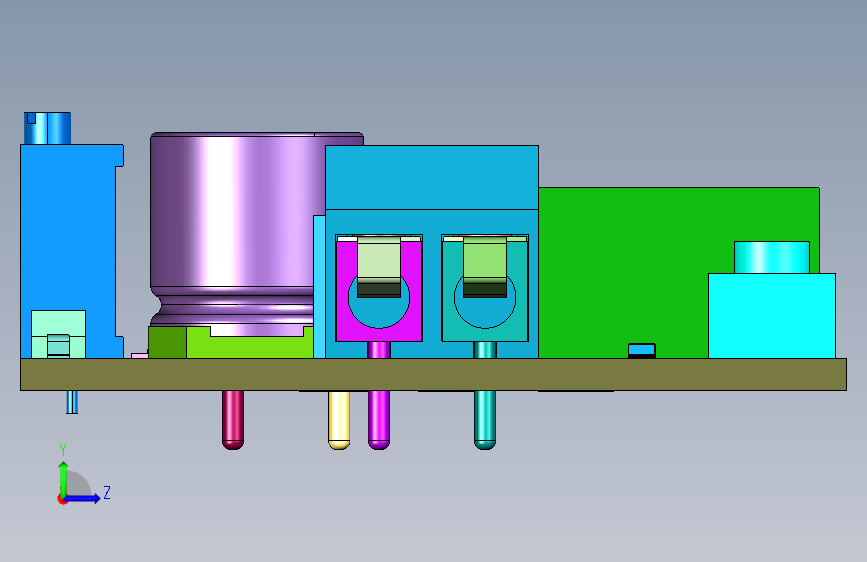Select the olive PCB board edge
This screenshot has width=867, height=562.
[x=434, y=374]
